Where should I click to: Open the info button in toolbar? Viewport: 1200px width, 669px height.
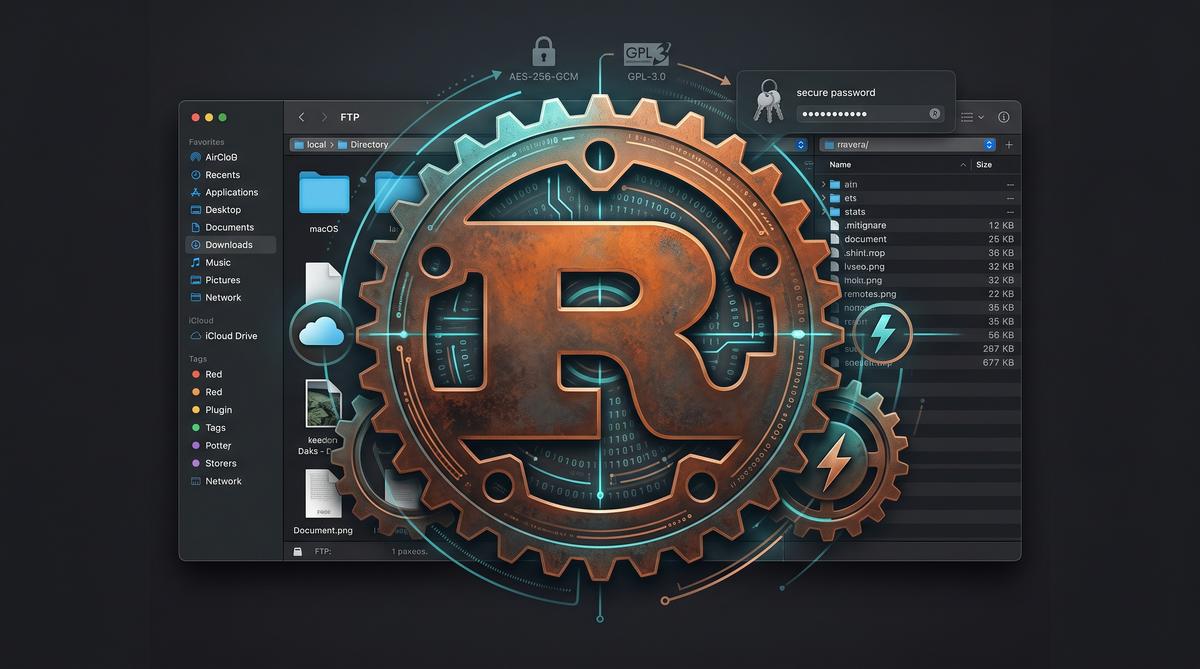click(x=1003, y=117)
